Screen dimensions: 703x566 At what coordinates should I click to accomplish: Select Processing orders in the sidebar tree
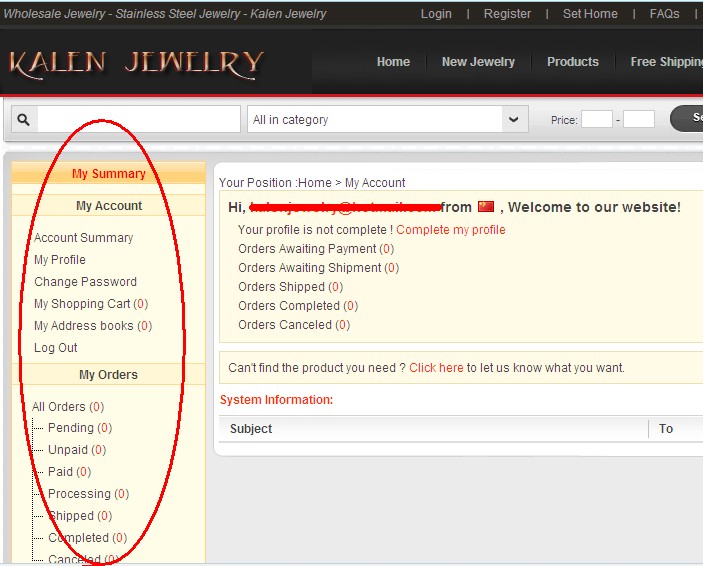pos(88,494)
